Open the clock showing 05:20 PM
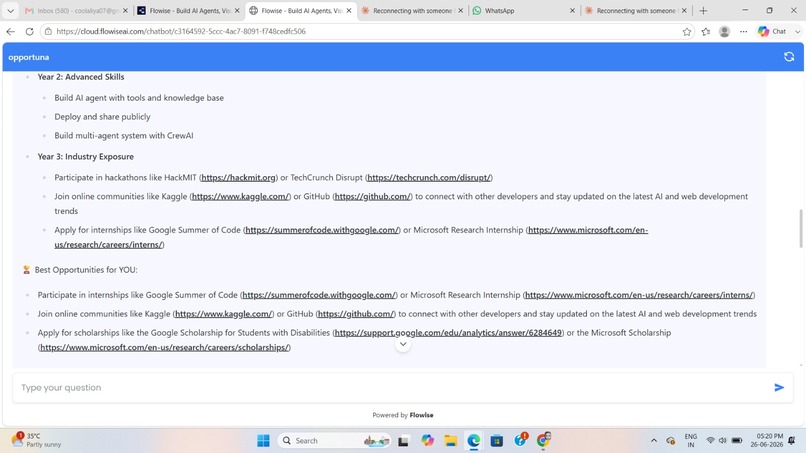This screenshot has height=453, width=806. 766,441
